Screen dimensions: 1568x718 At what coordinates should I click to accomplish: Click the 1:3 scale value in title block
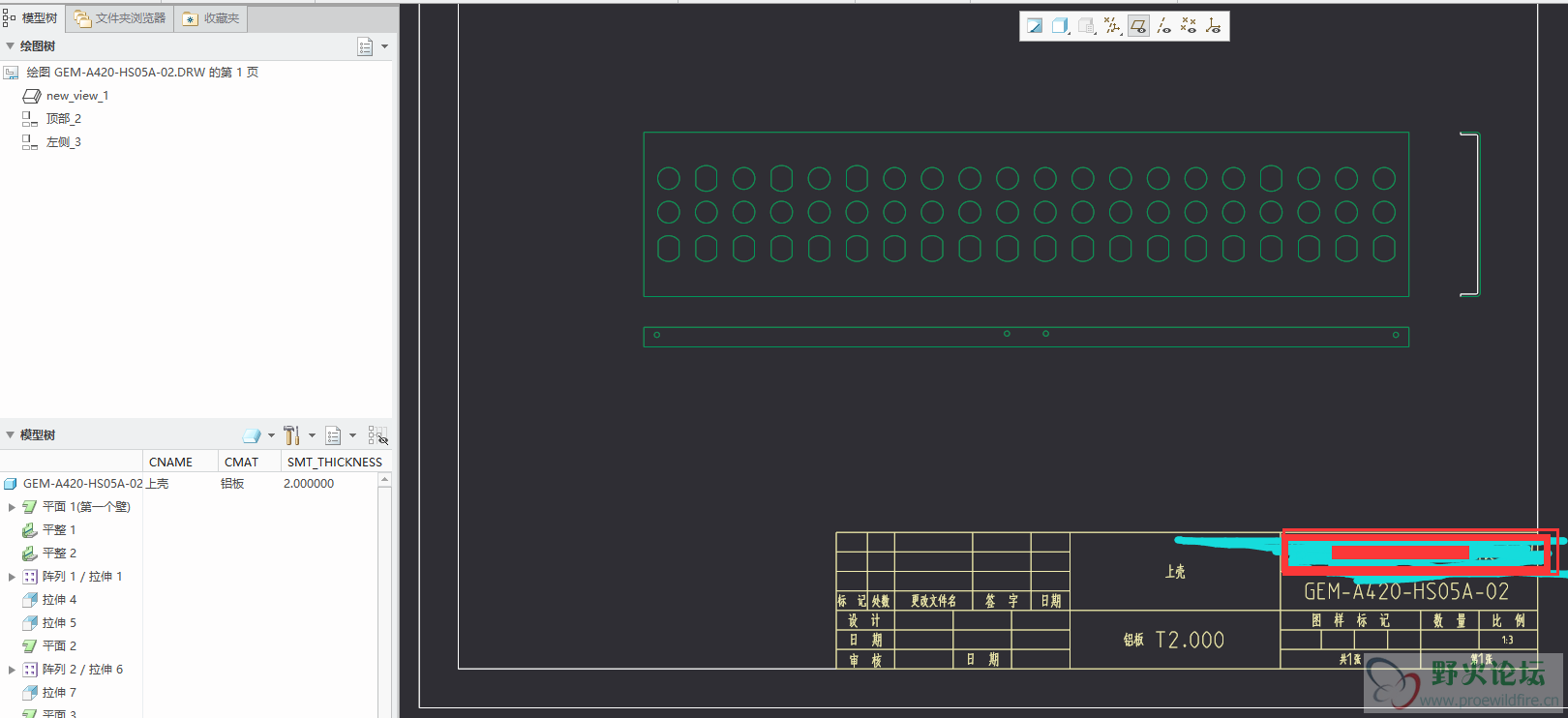(x=1507, y=640)
